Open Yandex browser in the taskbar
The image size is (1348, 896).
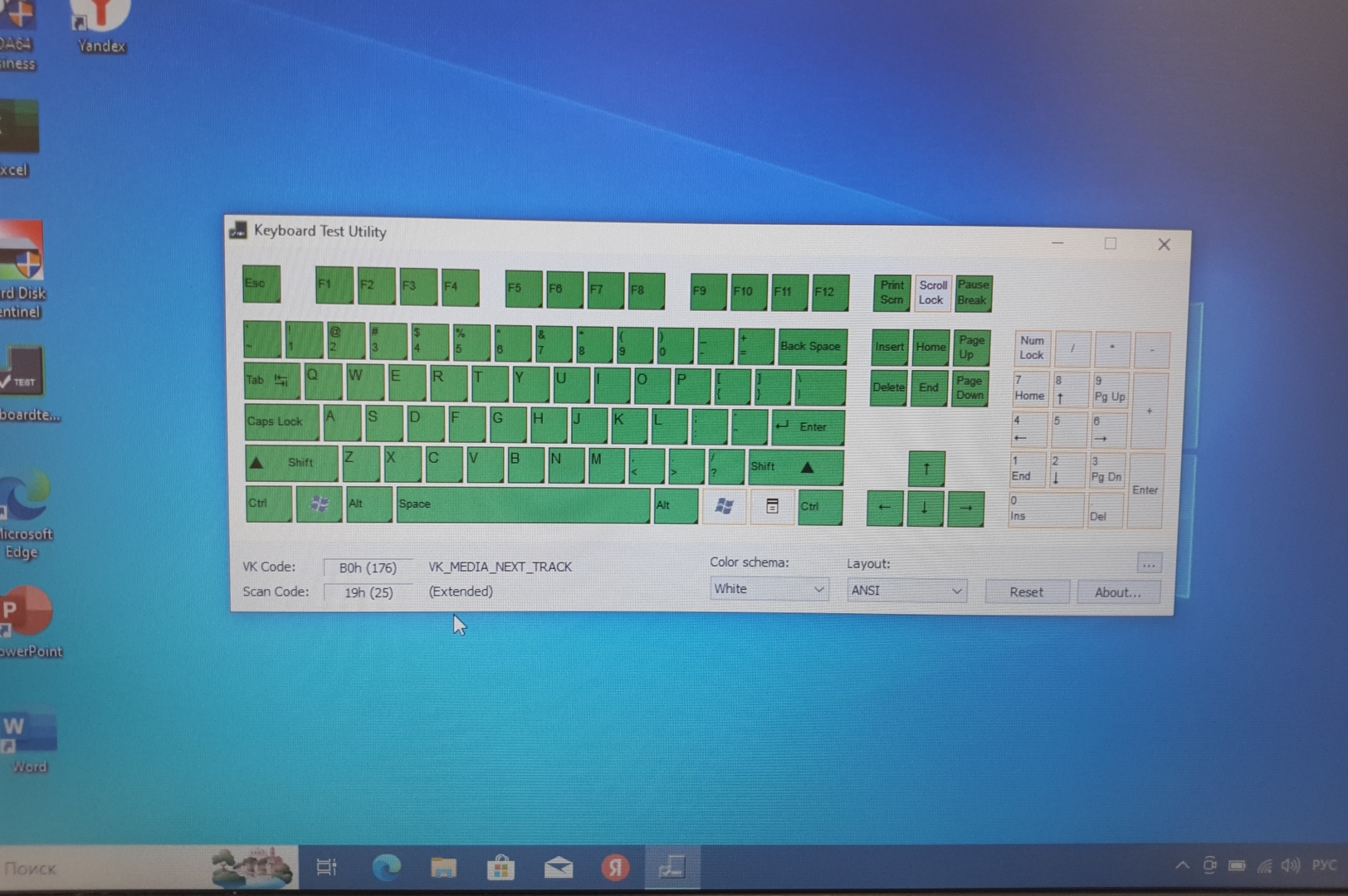click(615, 868)
